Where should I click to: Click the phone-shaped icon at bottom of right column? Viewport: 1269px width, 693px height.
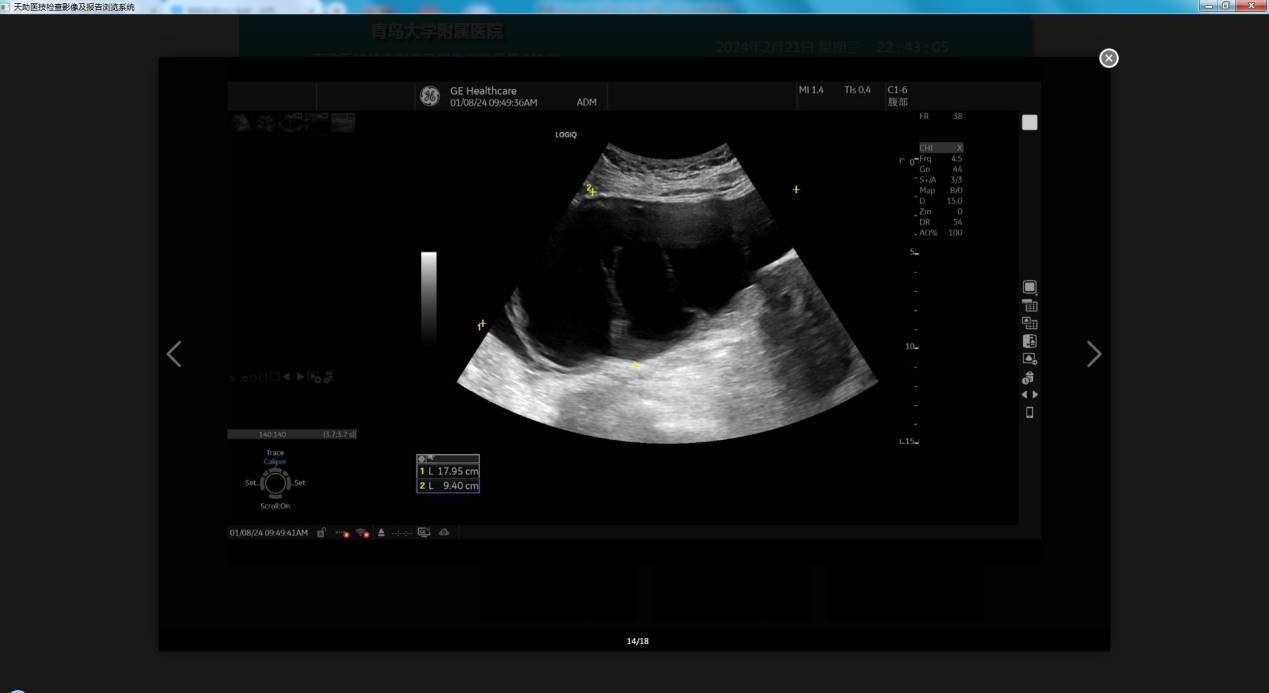(x=1029, y=412)
